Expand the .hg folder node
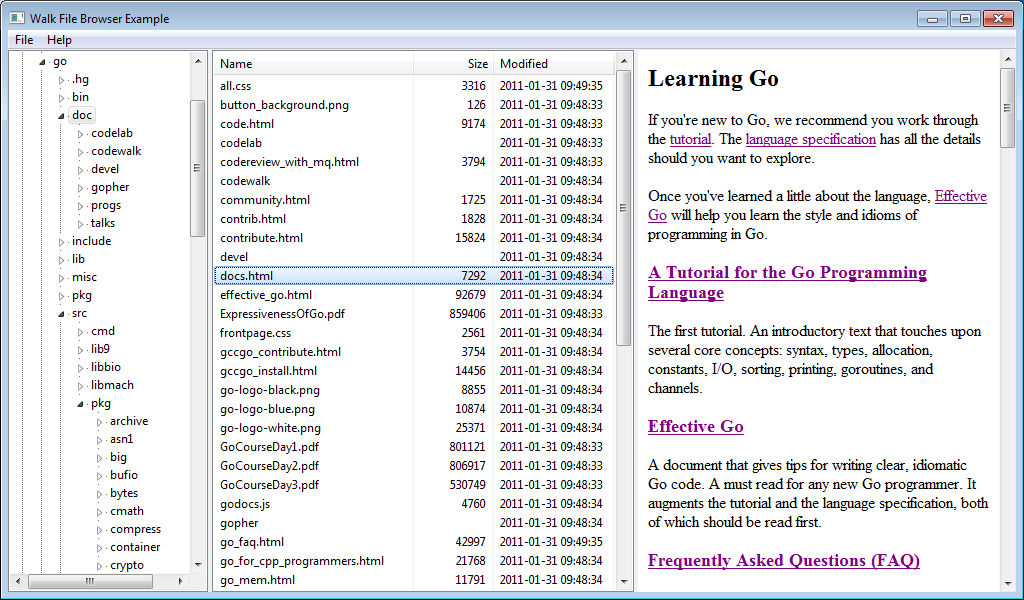1024x600 pixels. (61, 80)
